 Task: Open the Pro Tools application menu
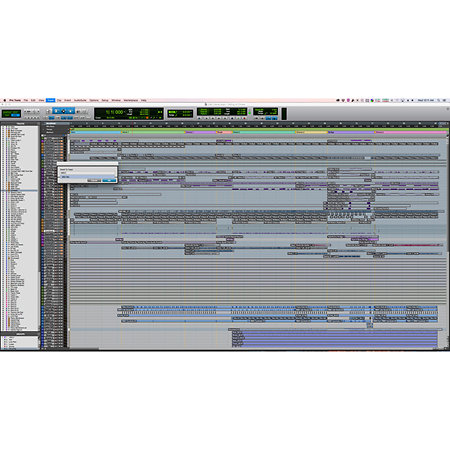point(15,100)
